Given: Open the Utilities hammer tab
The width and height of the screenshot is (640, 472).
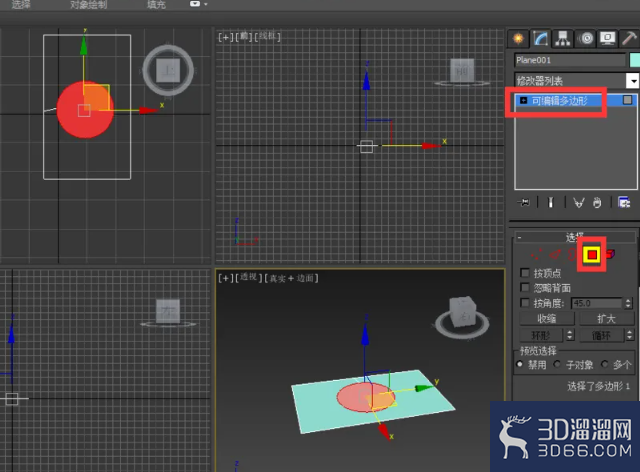Looking at the screenshot, I should pyautogui.click(x=629, y=39).
